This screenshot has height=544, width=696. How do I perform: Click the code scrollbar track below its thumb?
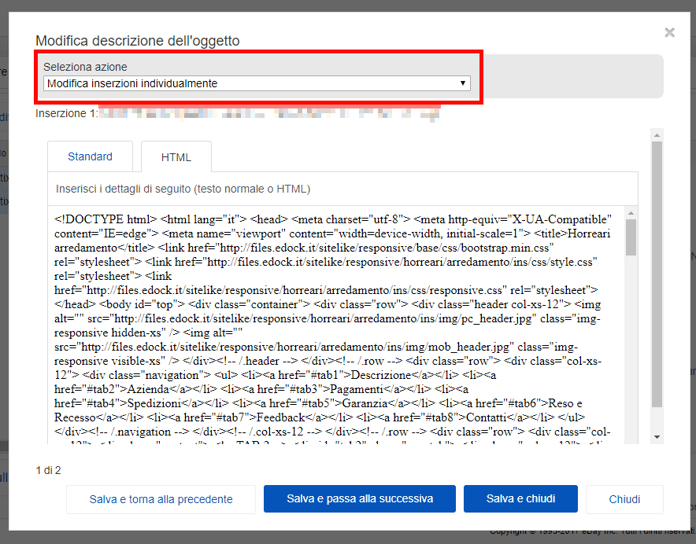click(631, 350)
